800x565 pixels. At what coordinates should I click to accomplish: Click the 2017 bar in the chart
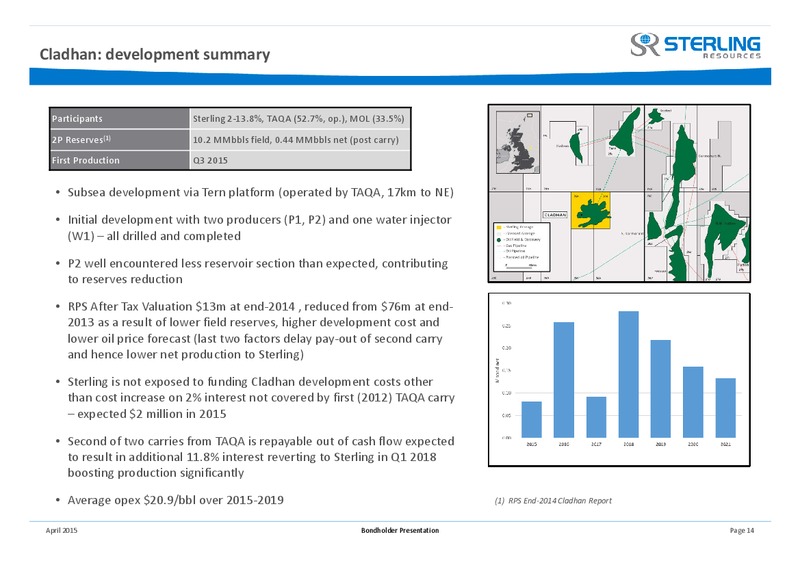(x=596, y=417)
